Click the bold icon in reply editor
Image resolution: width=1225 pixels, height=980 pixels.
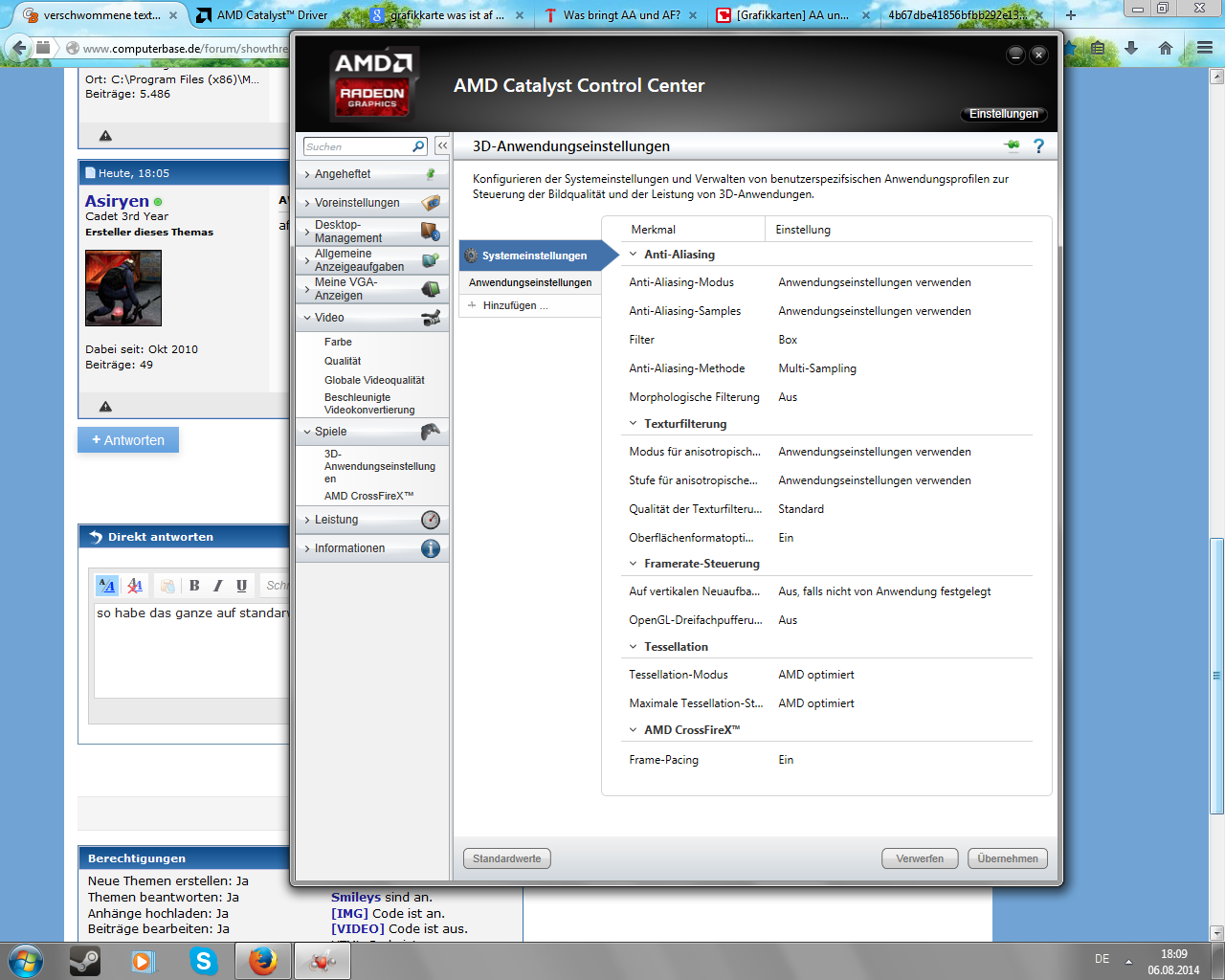tap(194, 586)
